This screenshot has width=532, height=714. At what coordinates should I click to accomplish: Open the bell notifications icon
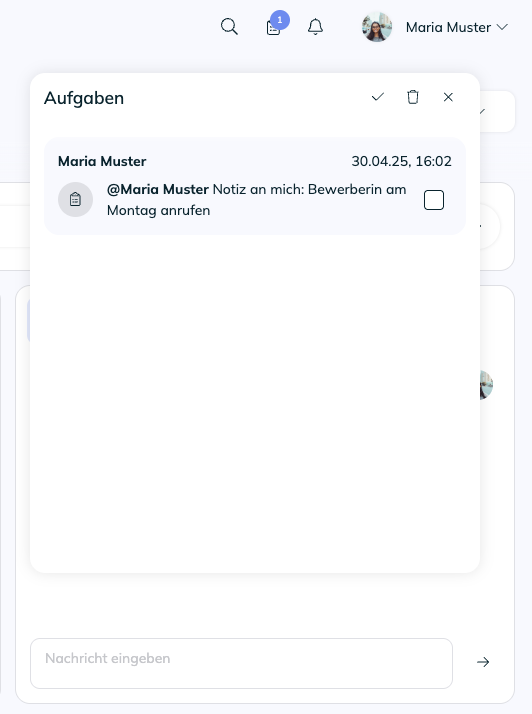(x=315, y=27)
